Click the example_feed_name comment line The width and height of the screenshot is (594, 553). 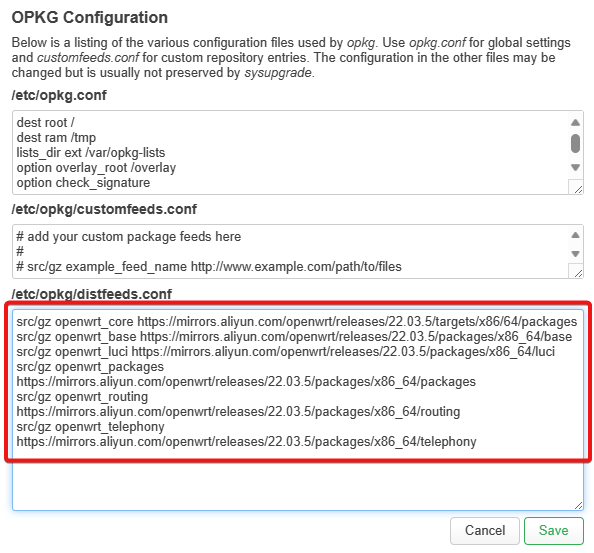click(209, 267)
